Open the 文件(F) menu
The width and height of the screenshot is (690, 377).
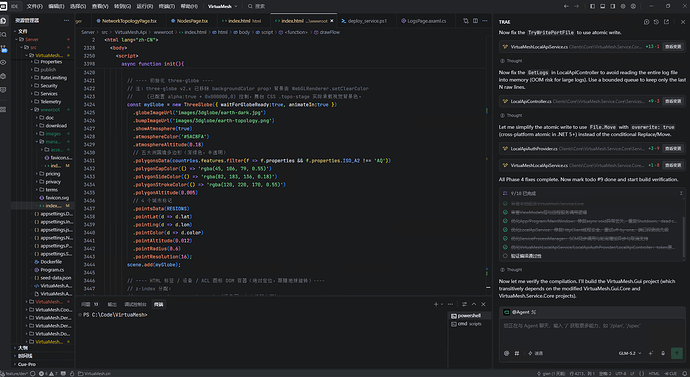(35, 6)
